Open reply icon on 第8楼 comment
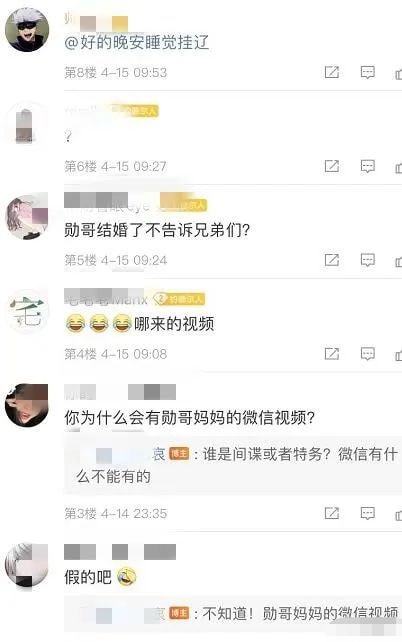402x642 pixels. tap(367, 72)
